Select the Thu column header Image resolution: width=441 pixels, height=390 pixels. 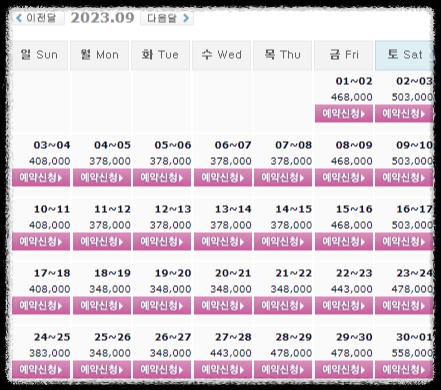282,55
